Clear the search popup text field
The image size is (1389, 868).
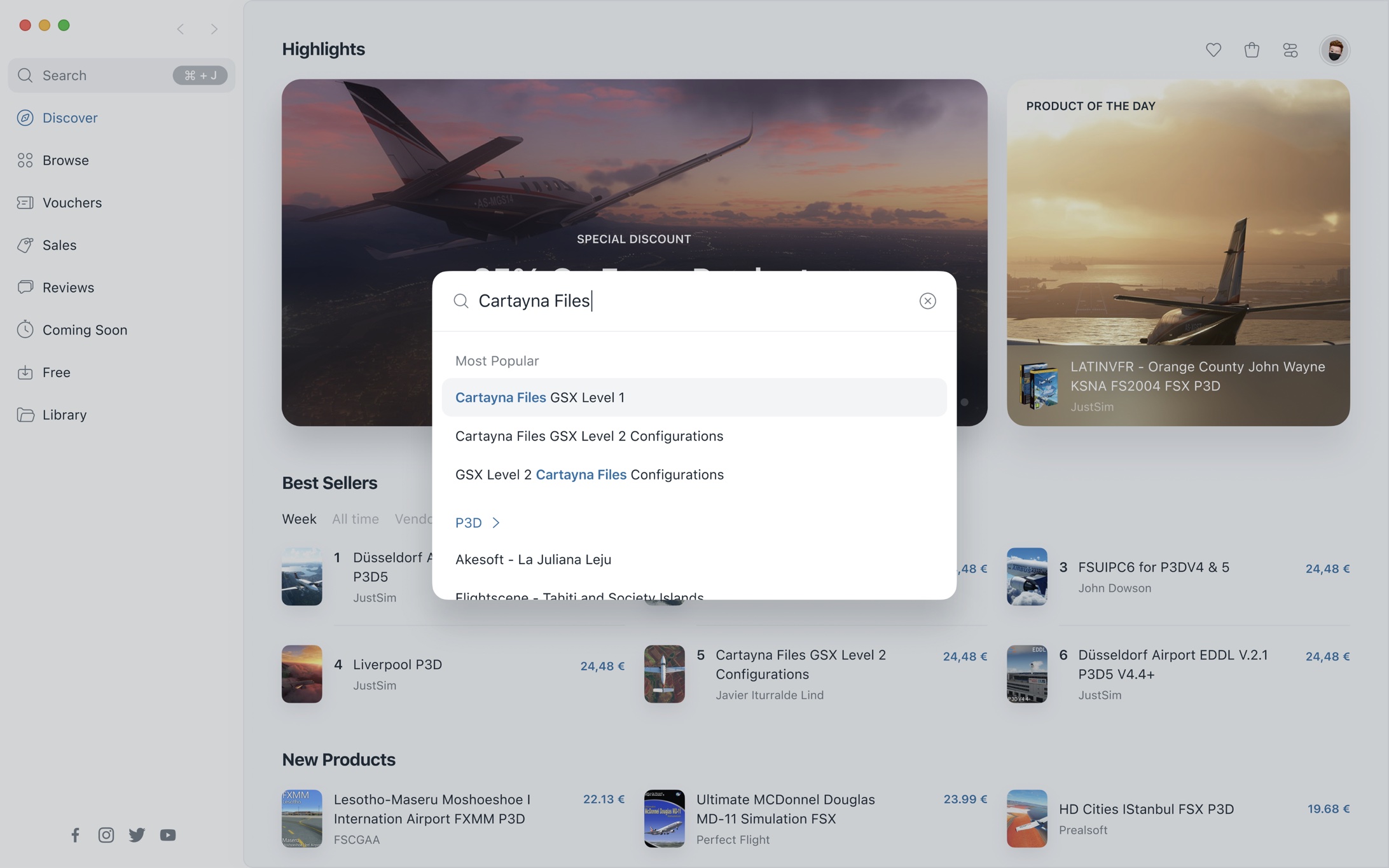(927, 301)
